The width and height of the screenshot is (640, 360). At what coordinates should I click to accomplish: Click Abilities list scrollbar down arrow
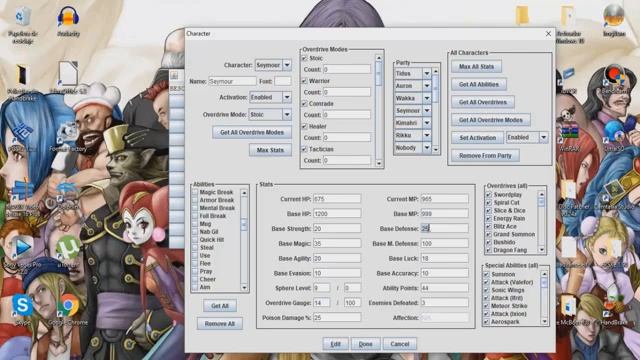pyautogui.click(x=244, y=288)
